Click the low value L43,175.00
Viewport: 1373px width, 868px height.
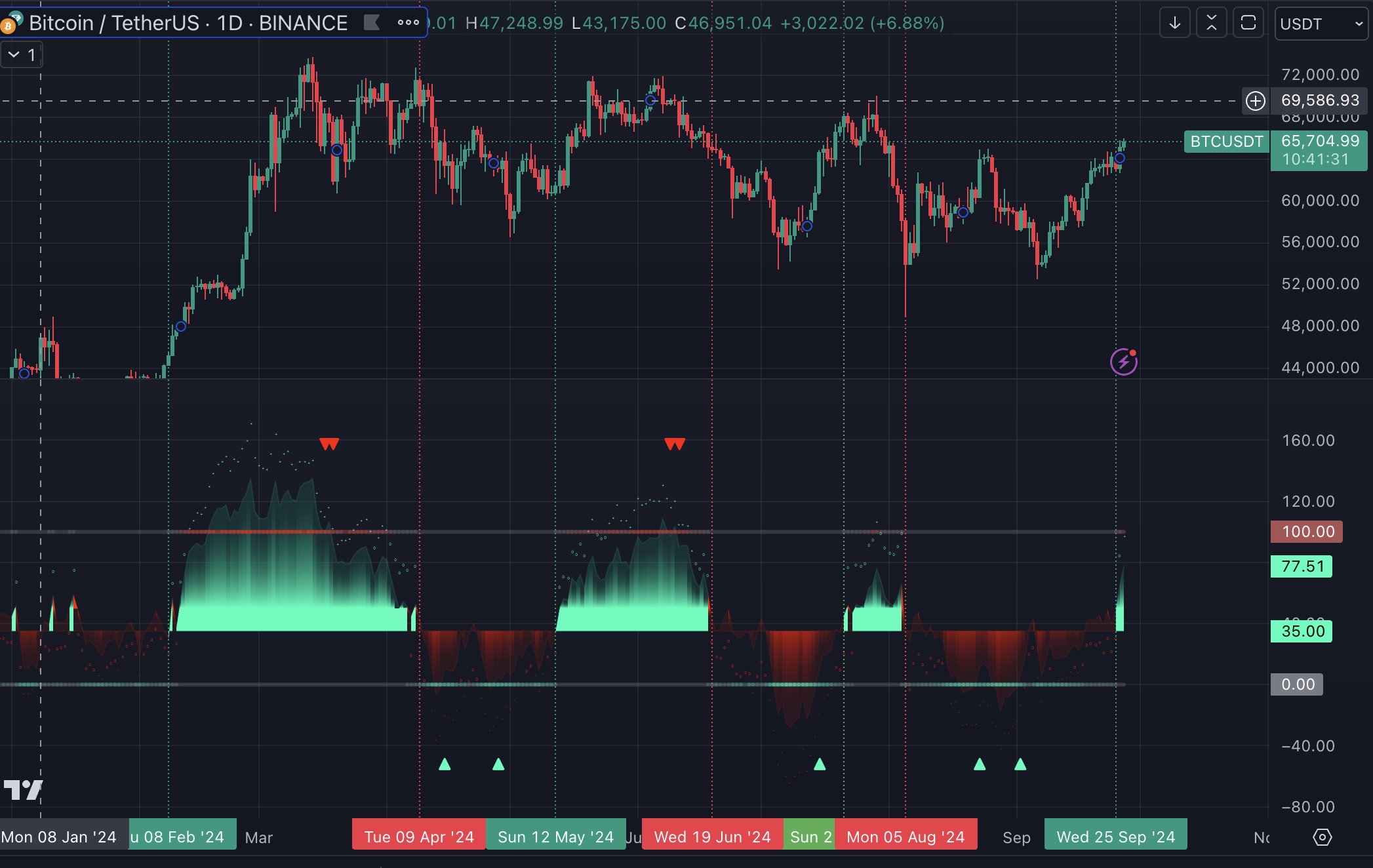(x=619, y=23)
